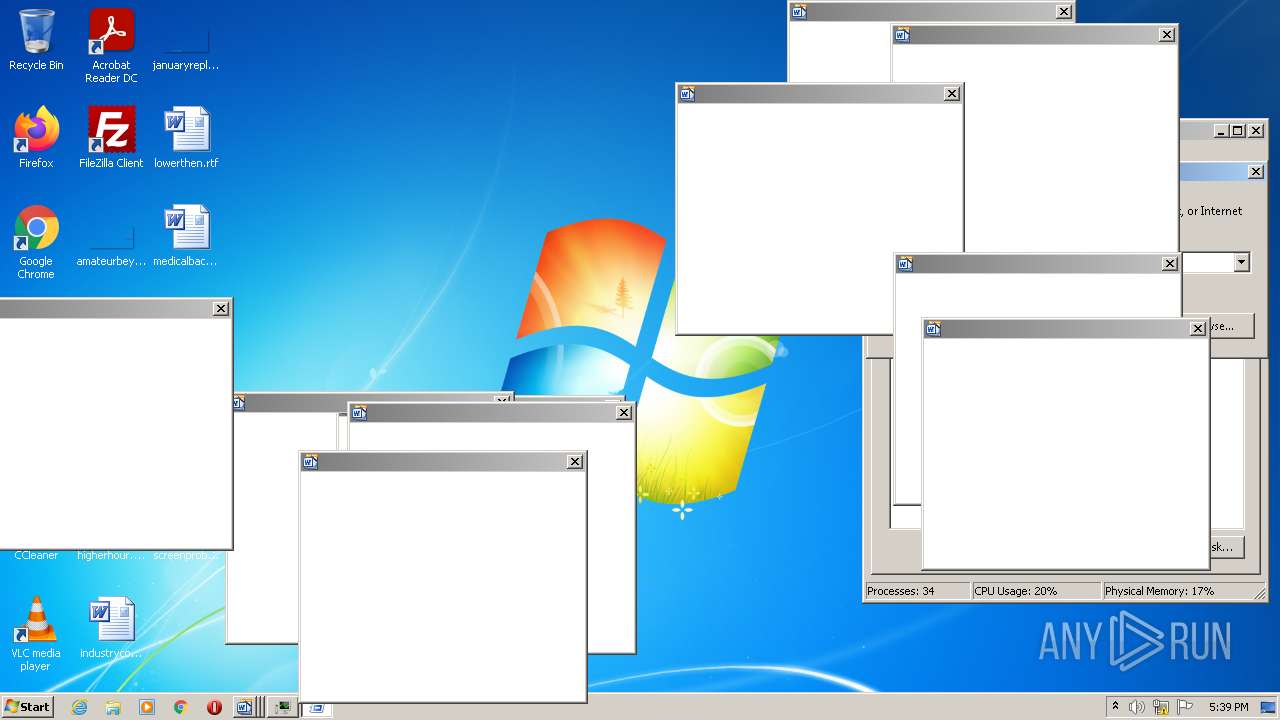
Task: Close the Run dialog with its X
Action: coord(1256,172)
